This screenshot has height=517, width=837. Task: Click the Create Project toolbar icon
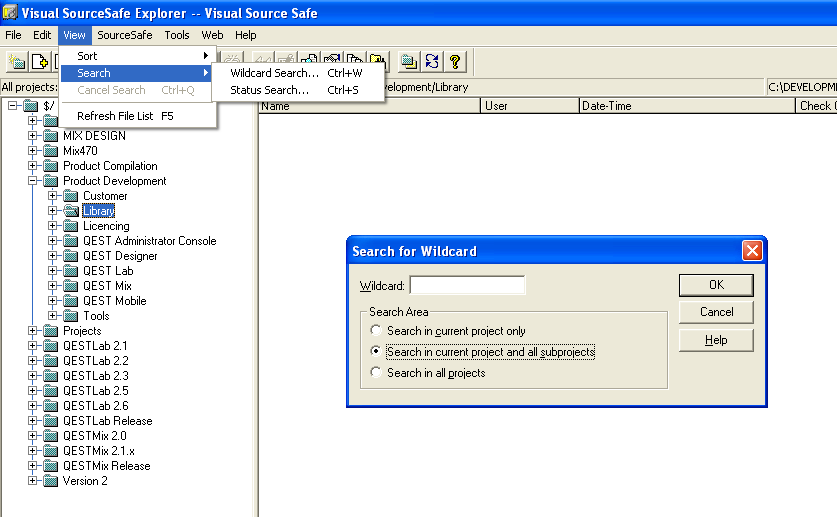coord(17,62)
